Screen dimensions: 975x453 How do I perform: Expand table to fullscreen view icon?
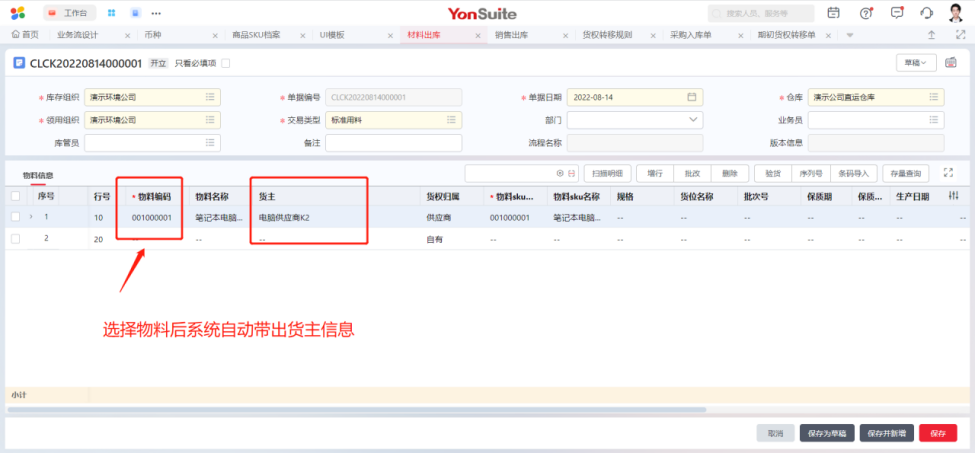click(948, 172)
